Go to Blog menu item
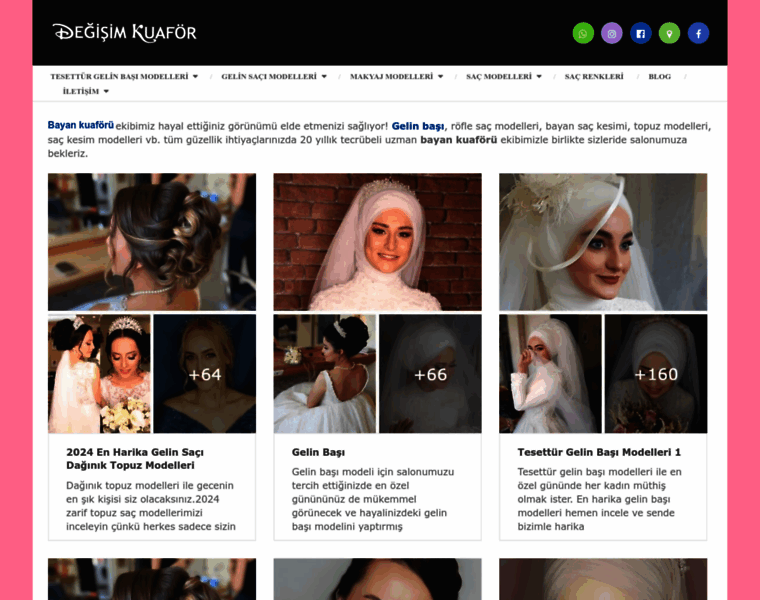760x600 pixels. point(660,77)
